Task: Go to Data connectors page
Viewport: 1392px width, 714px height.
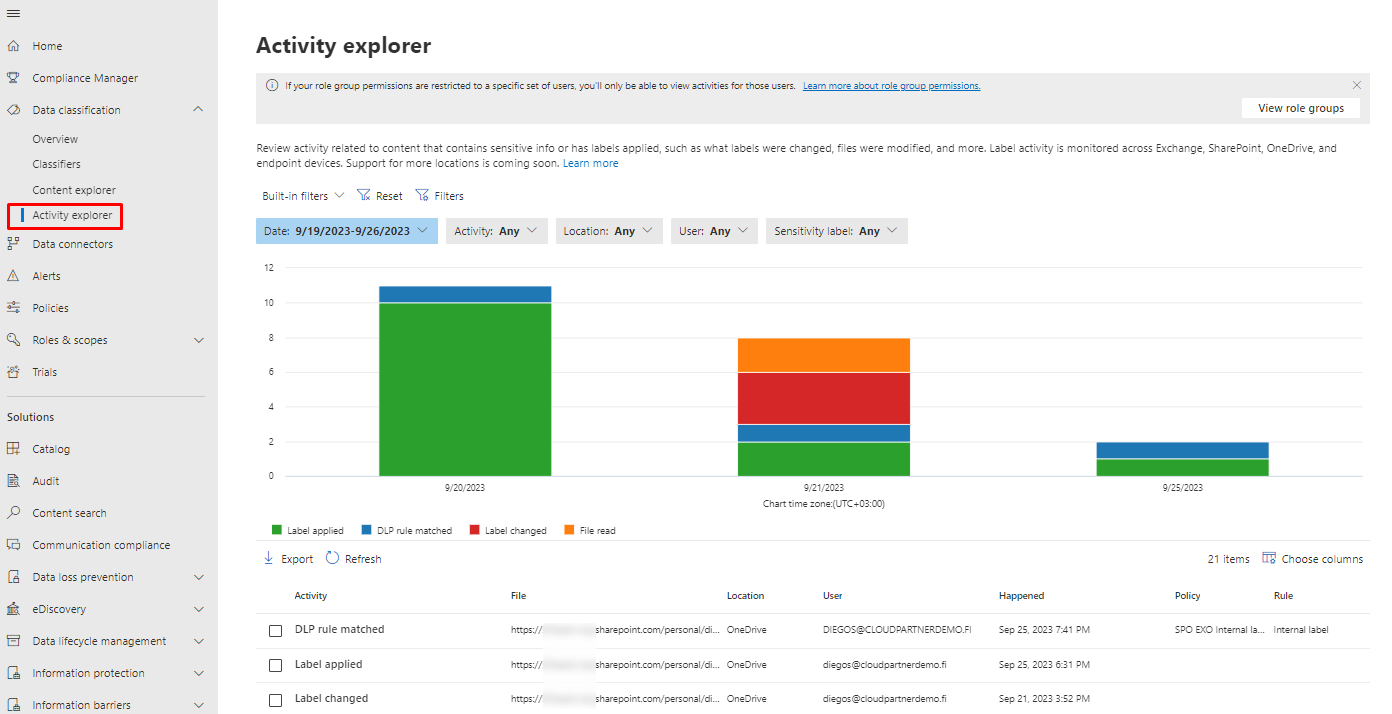Action: click(x=72, y=244)
